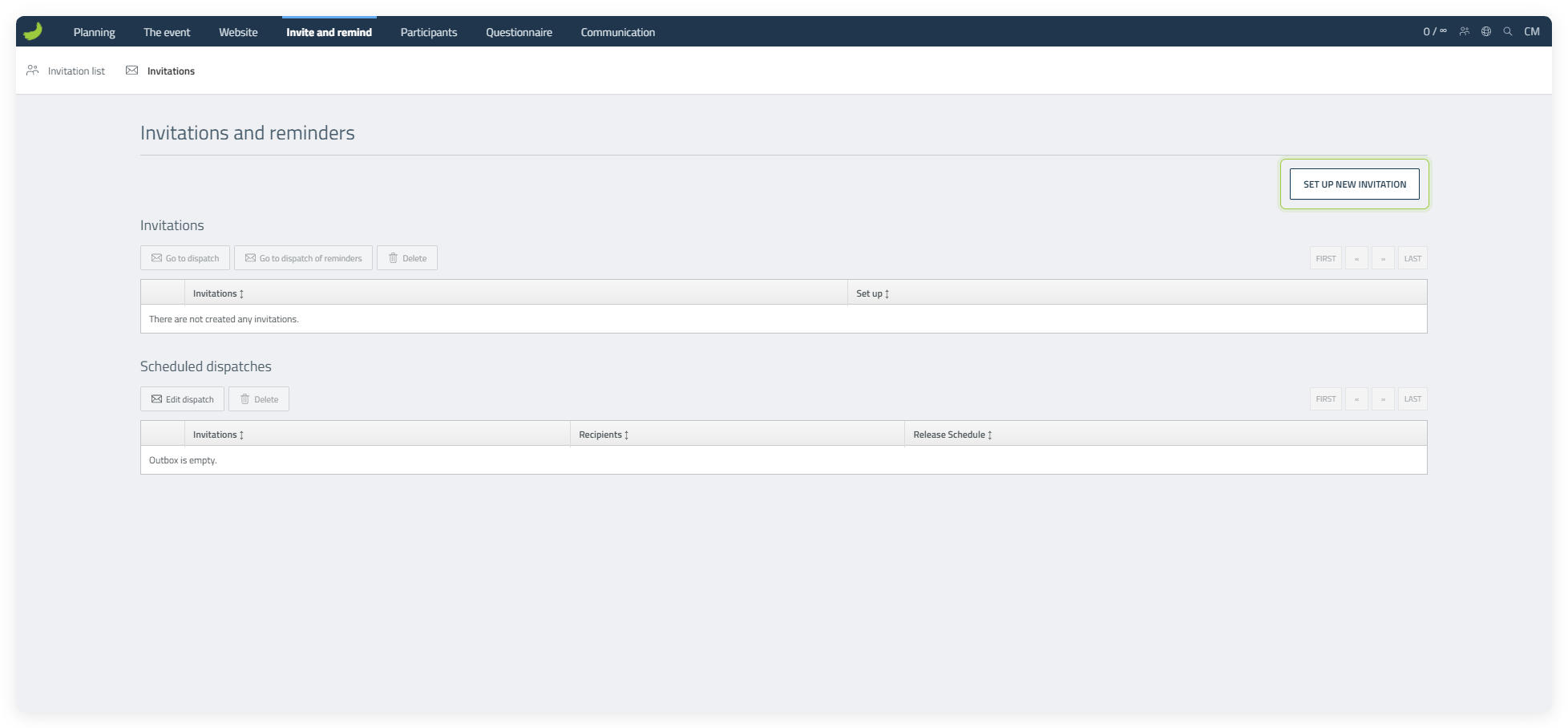The width and height of the screenshot is (1568, 728).
Task: Open the Website menu
Action: (x=238, y=32)
